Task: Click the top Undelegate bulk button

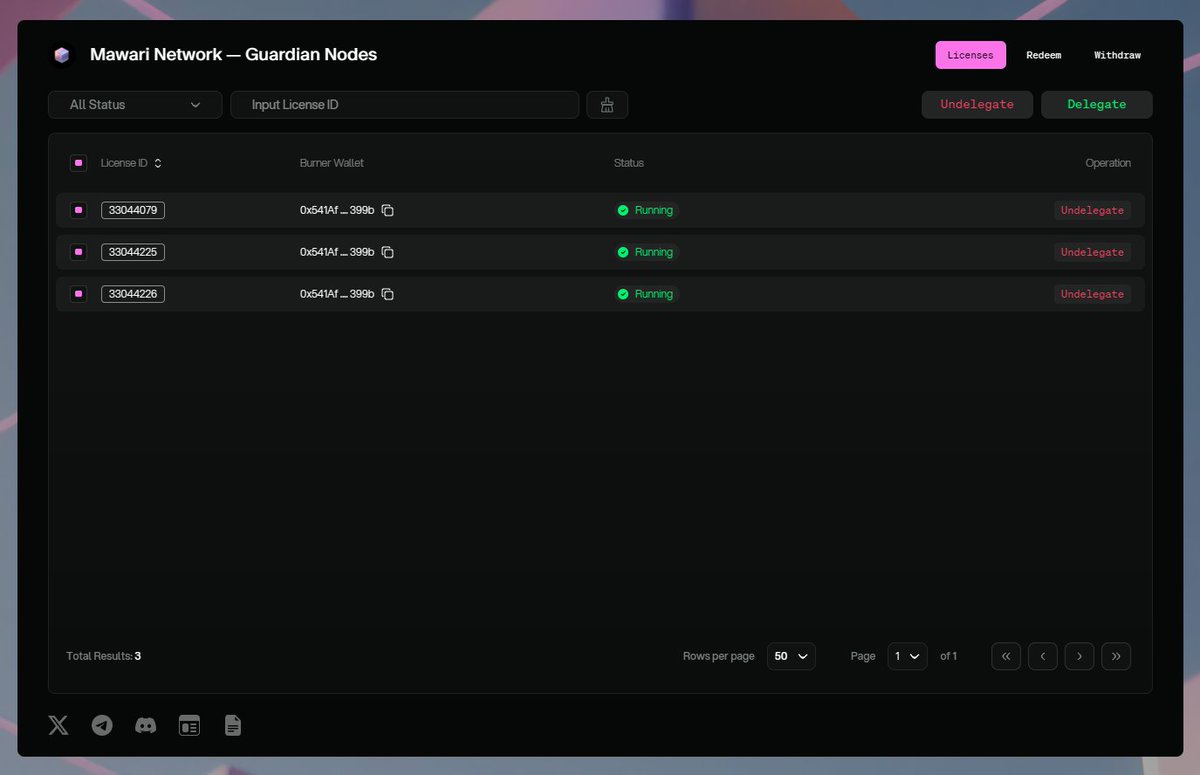Action: click(977, 105)
